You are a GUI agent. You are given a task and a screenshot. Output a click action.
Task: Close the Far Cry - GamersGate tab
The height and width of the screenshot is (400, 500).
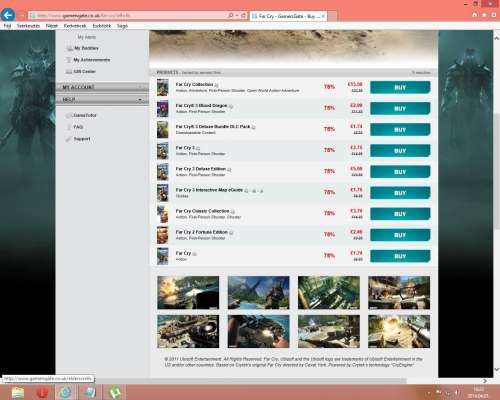point(323,16)
